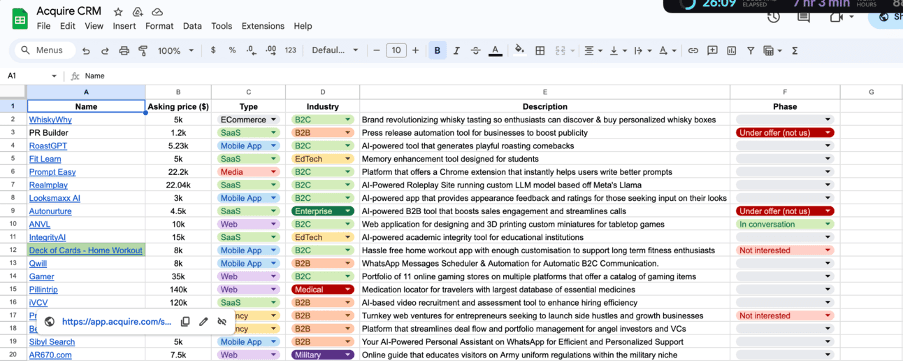Open the text color picker
This screenshot has height=362, width=904.
point(495,51)
